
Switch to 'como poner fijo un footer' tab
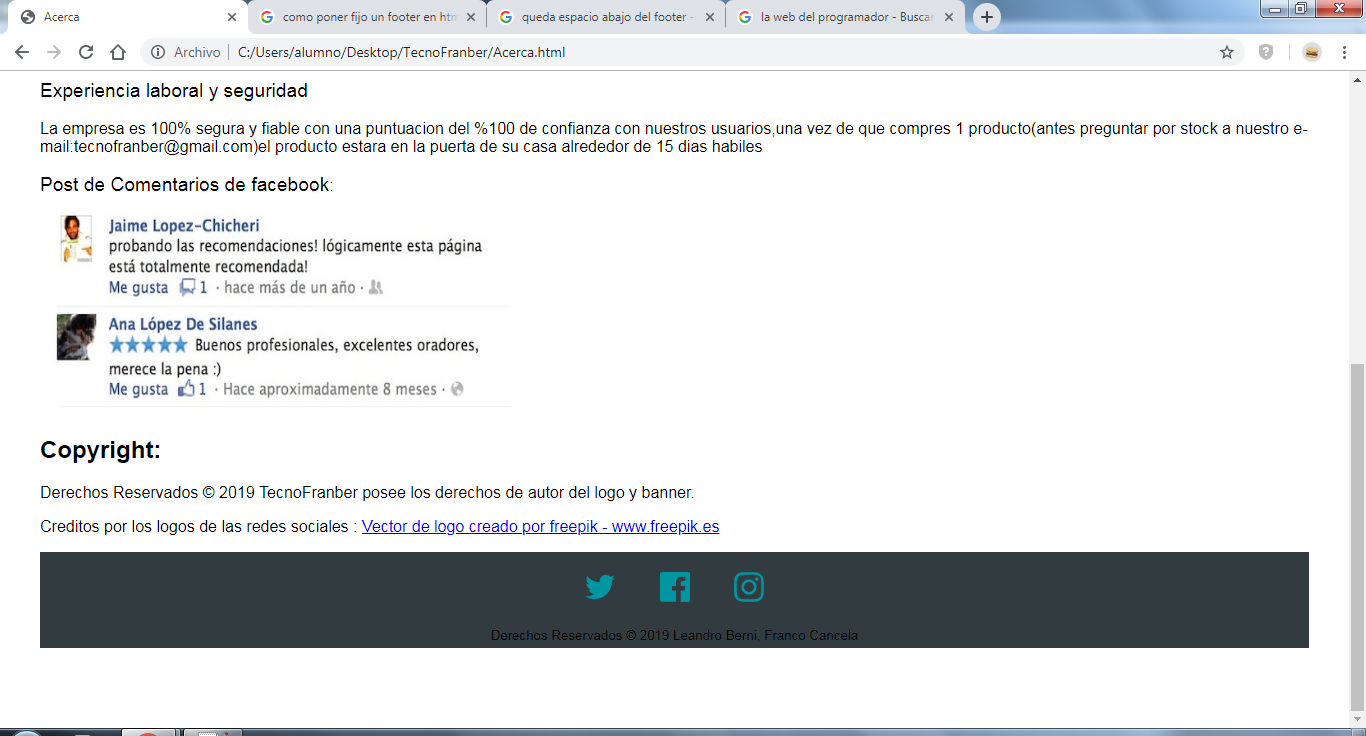pyautogui.click(x=367, y=17)
